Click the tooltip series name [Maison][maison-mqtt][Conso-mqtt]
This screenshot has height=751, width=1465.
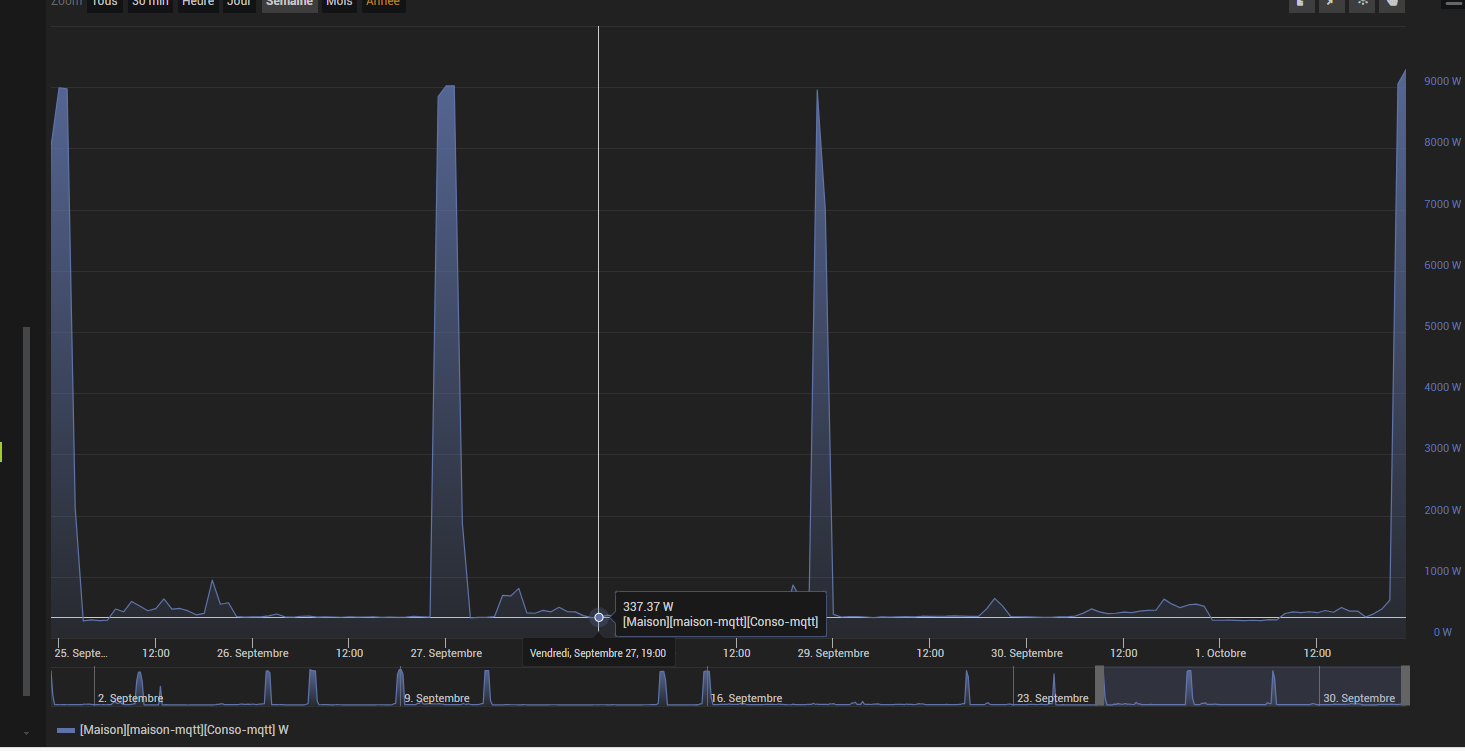(720, 622)
